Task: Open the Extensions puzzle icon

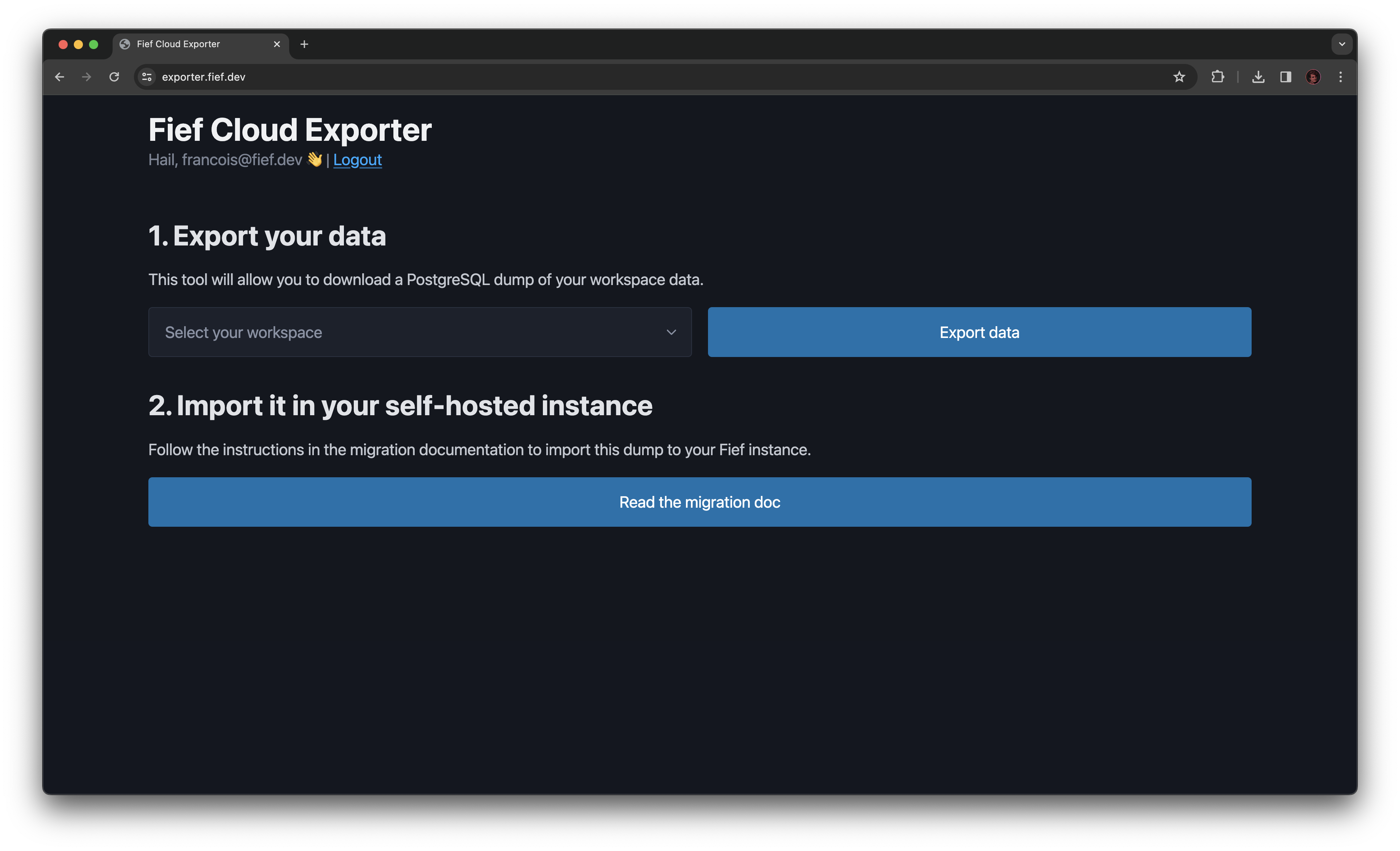Action: click(1217, 77)
